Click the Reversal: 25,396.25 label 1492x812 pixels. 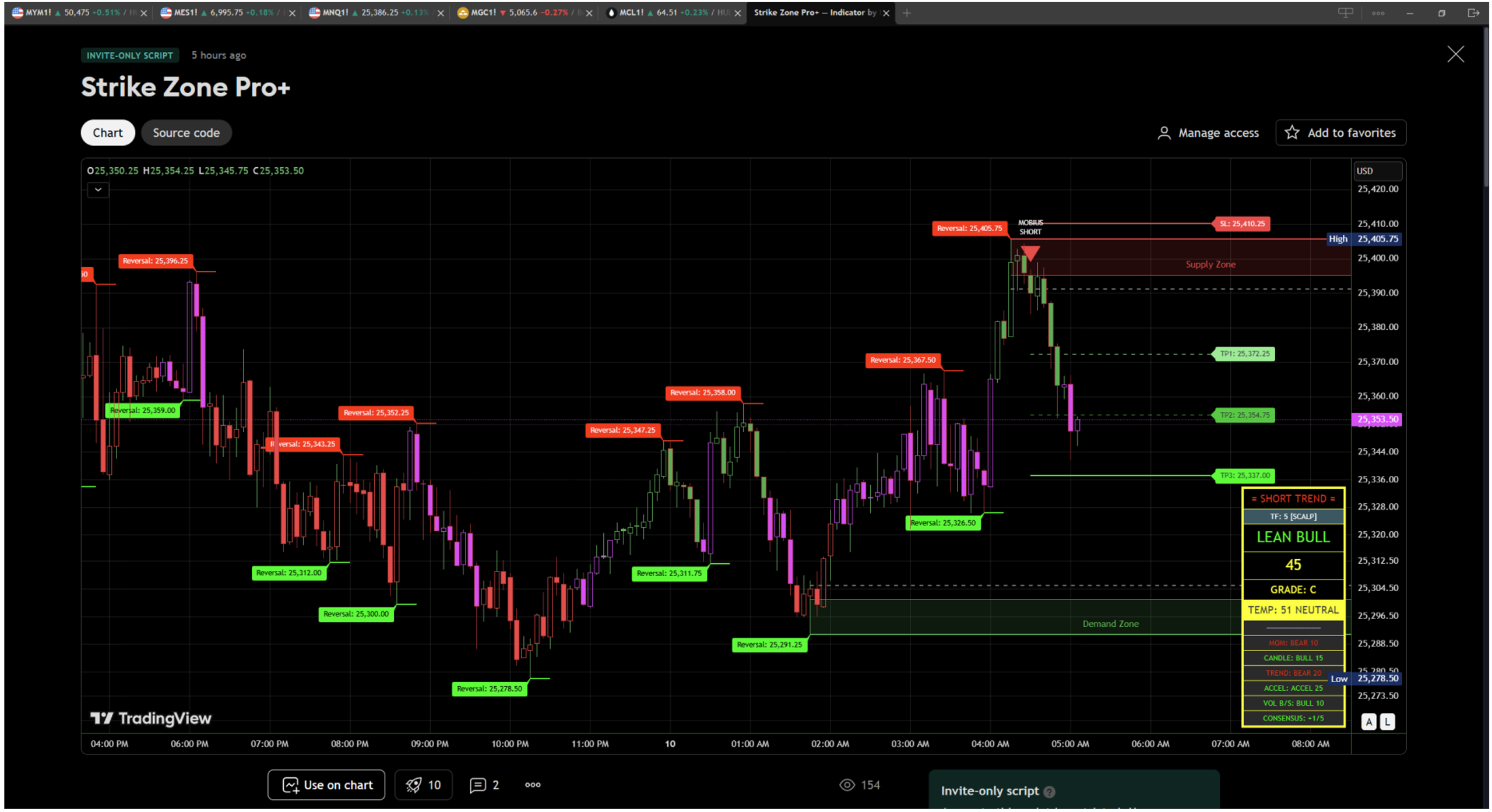pos(156,261)
